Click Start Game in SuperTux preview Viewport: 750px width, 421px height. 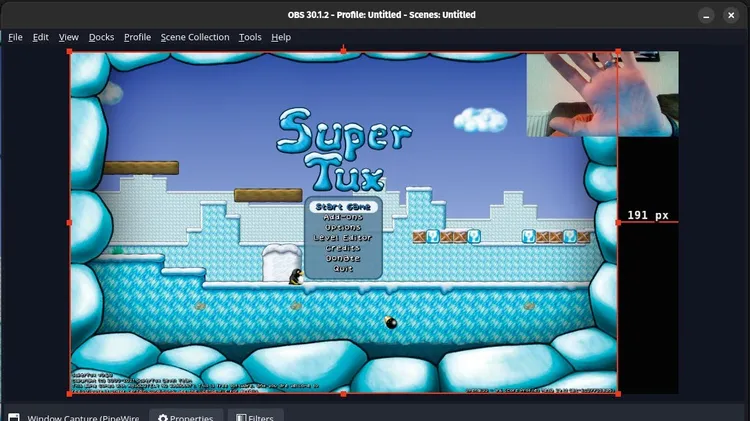pos(343,207)
